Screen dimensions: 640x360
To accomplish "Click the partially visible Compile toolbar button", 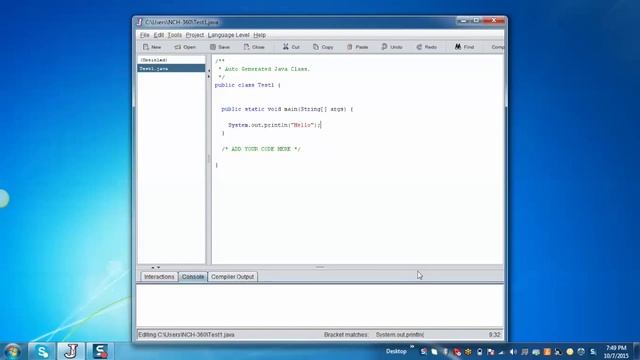I will (x=497, y=47).
